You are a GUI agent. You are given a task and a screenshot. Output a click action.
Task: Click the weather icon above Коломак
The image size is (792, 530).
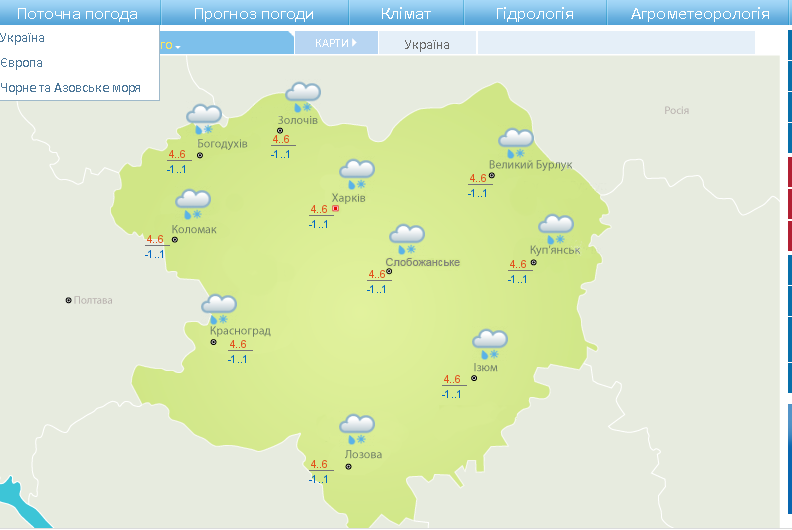(x=193, y=205)
